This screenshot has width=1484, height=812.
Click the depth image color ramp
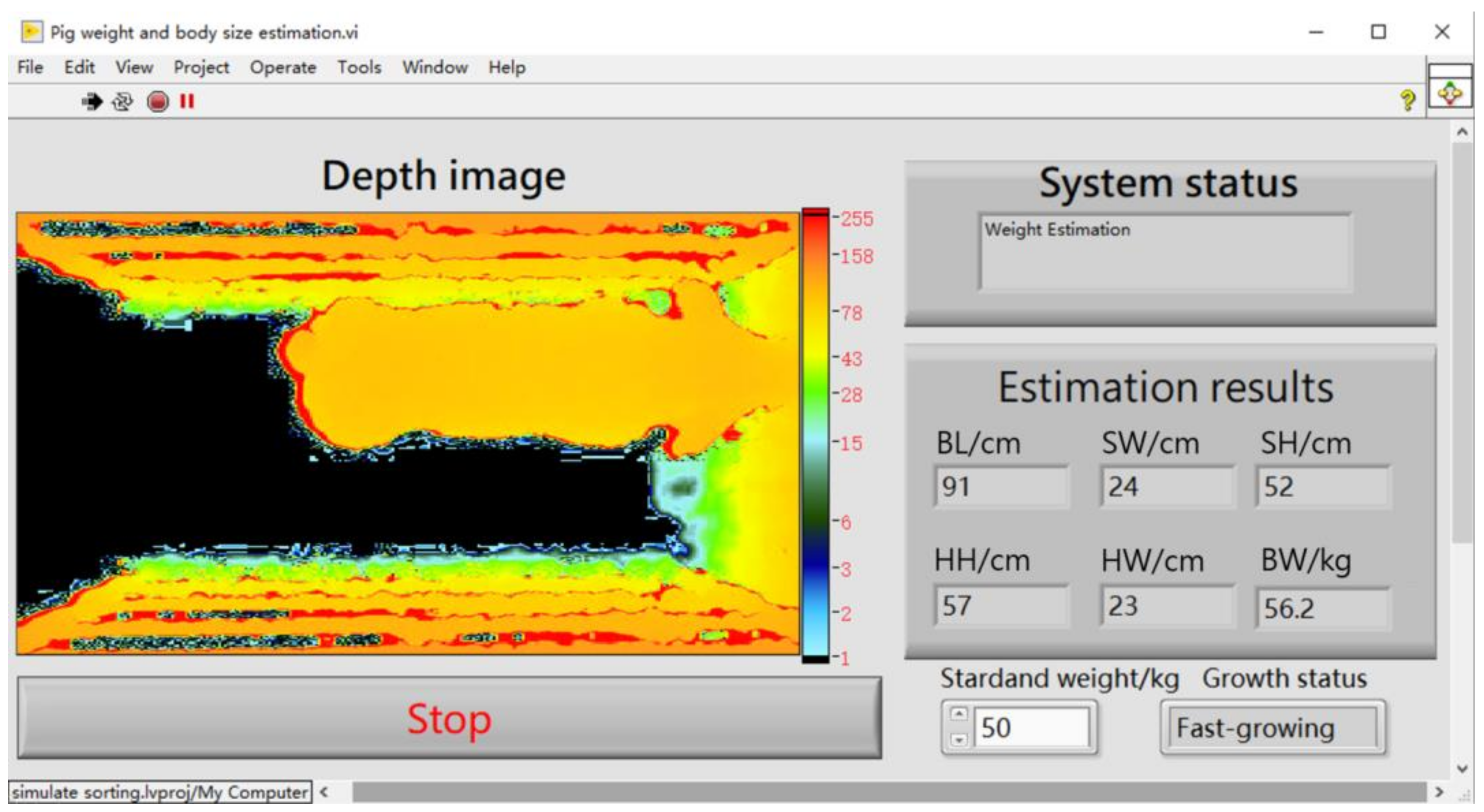coord(815,435)
